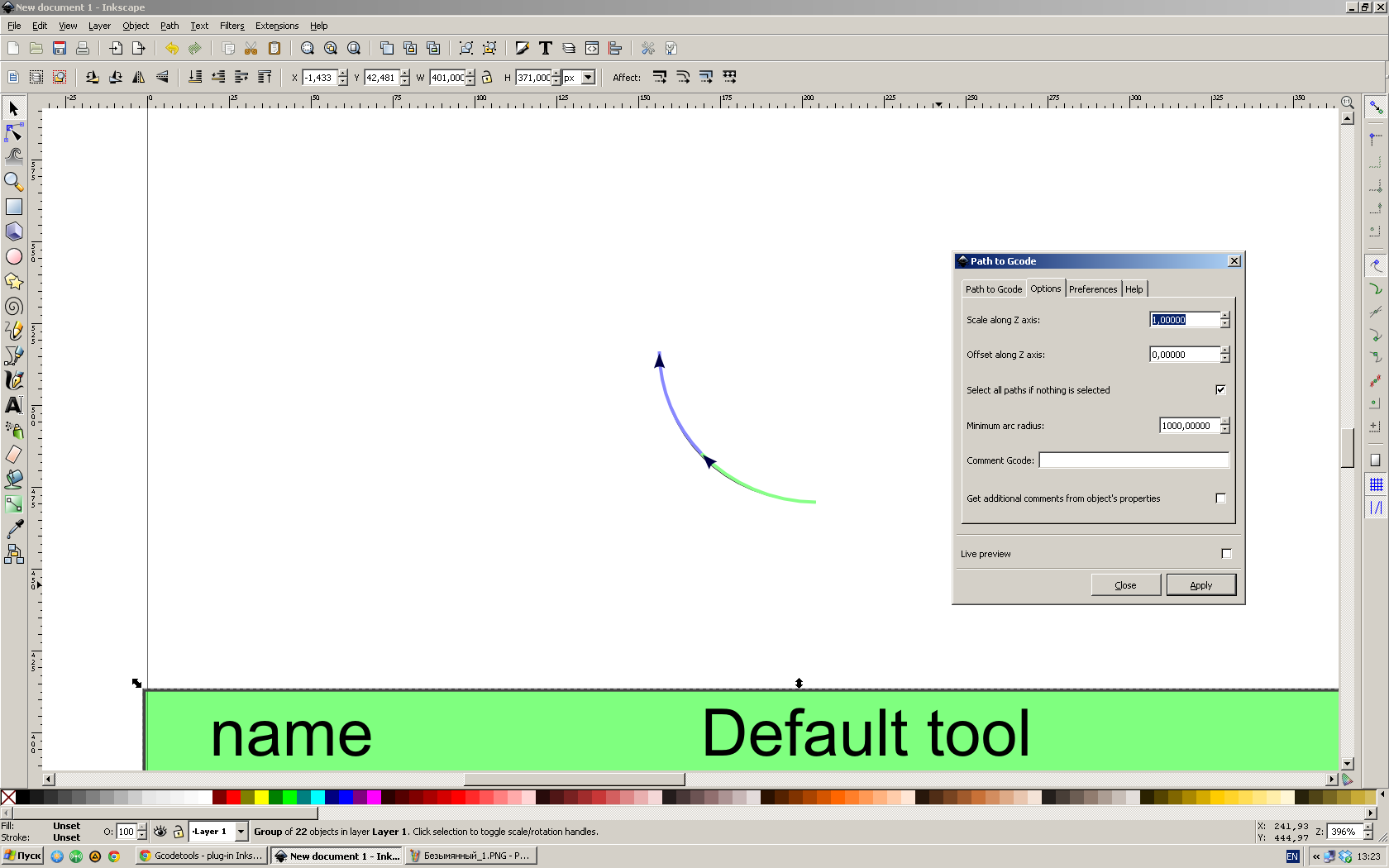Image resolution: width=1389 pixels, height=868 pixels.
Task: Toggle current layer visibility eye
Action: (160, 831)
